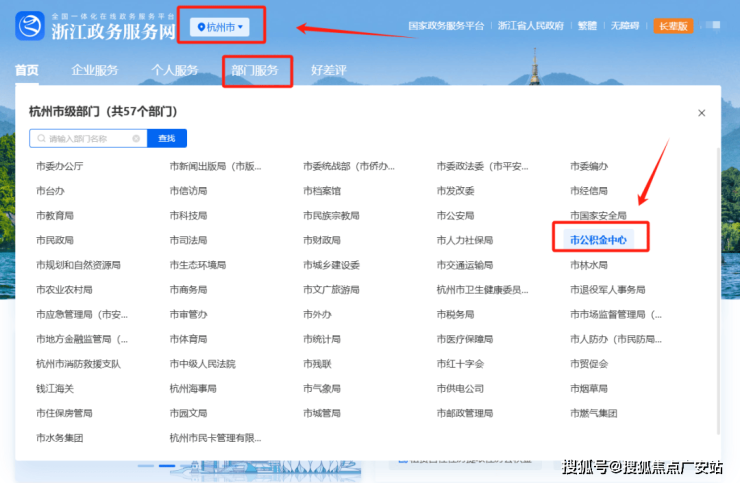Go to the 首页 tab
The image size is (740, 483).
[27, 70]
